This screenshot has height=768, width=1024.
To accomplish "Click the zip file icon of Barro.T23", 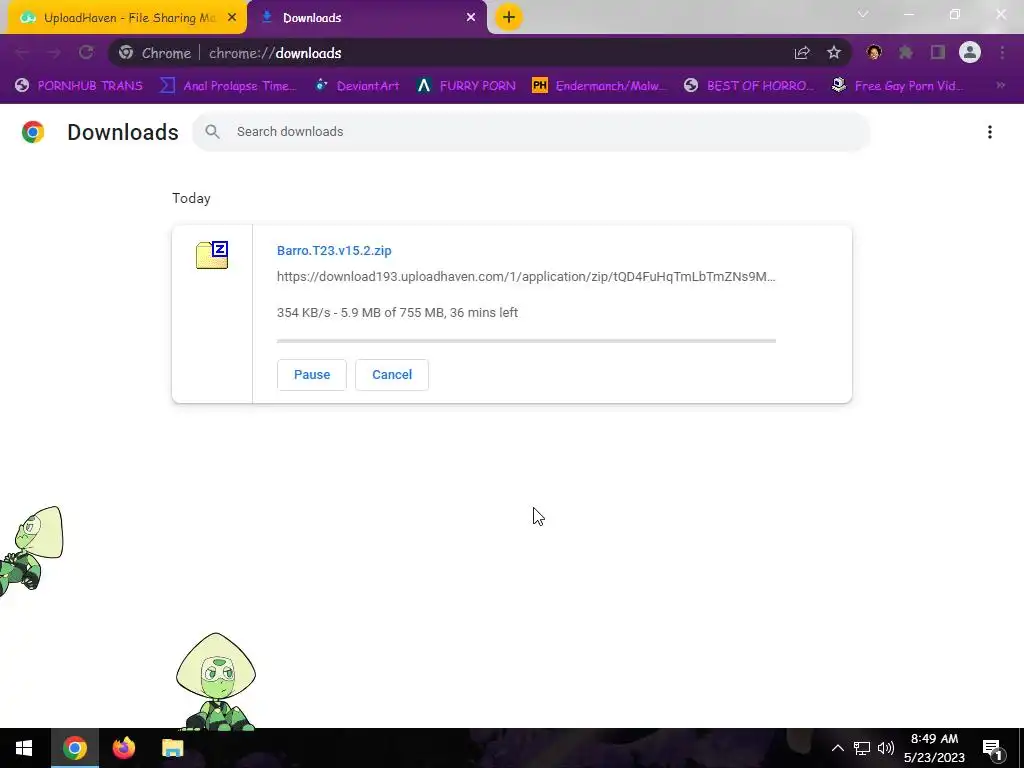I will click(x=212, y=255).
